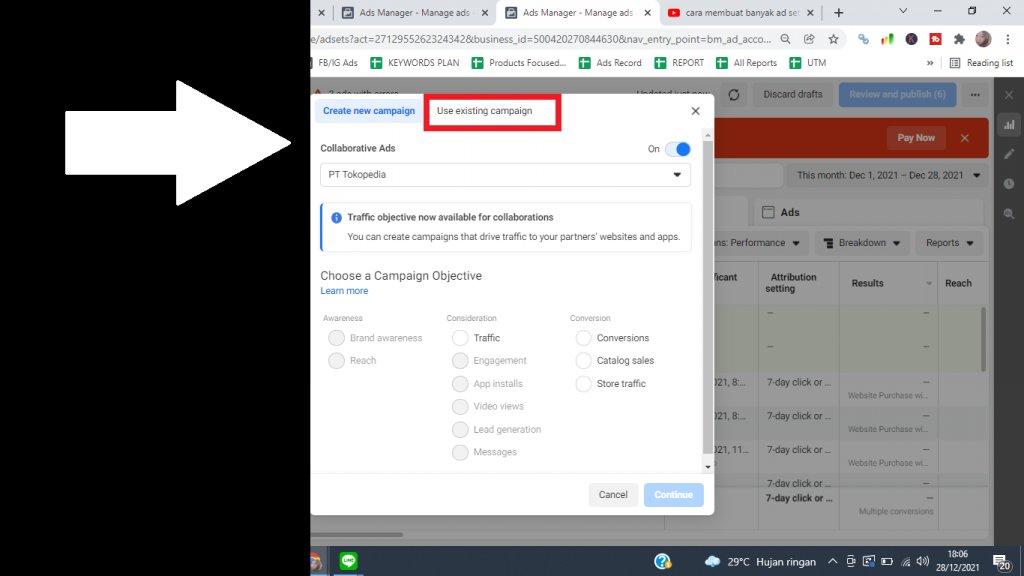
Task: Open the Chrome profile avatar
Action: point(983,39)
